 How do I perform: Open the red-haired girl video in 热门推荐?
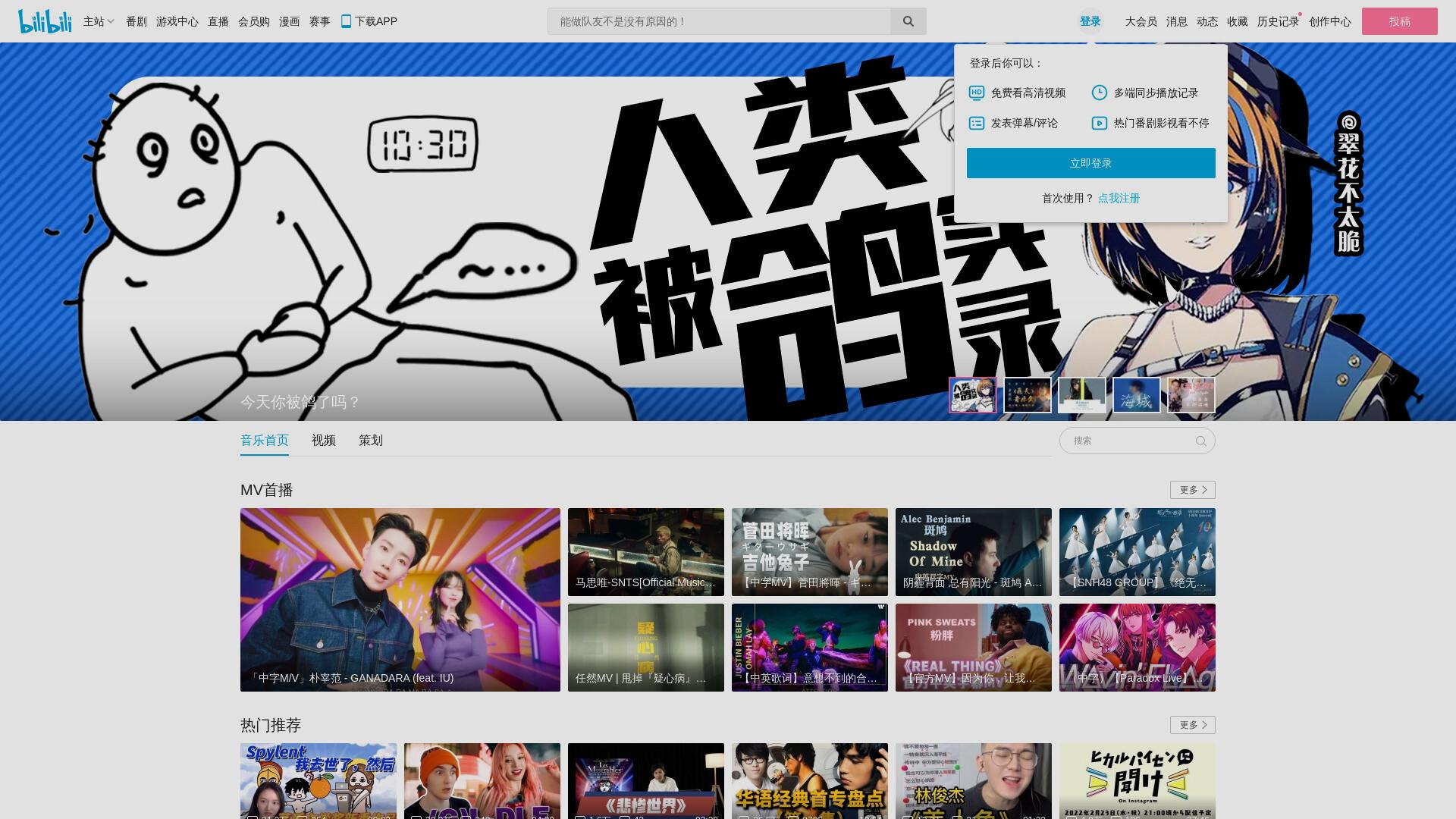[x=482, y=781]
